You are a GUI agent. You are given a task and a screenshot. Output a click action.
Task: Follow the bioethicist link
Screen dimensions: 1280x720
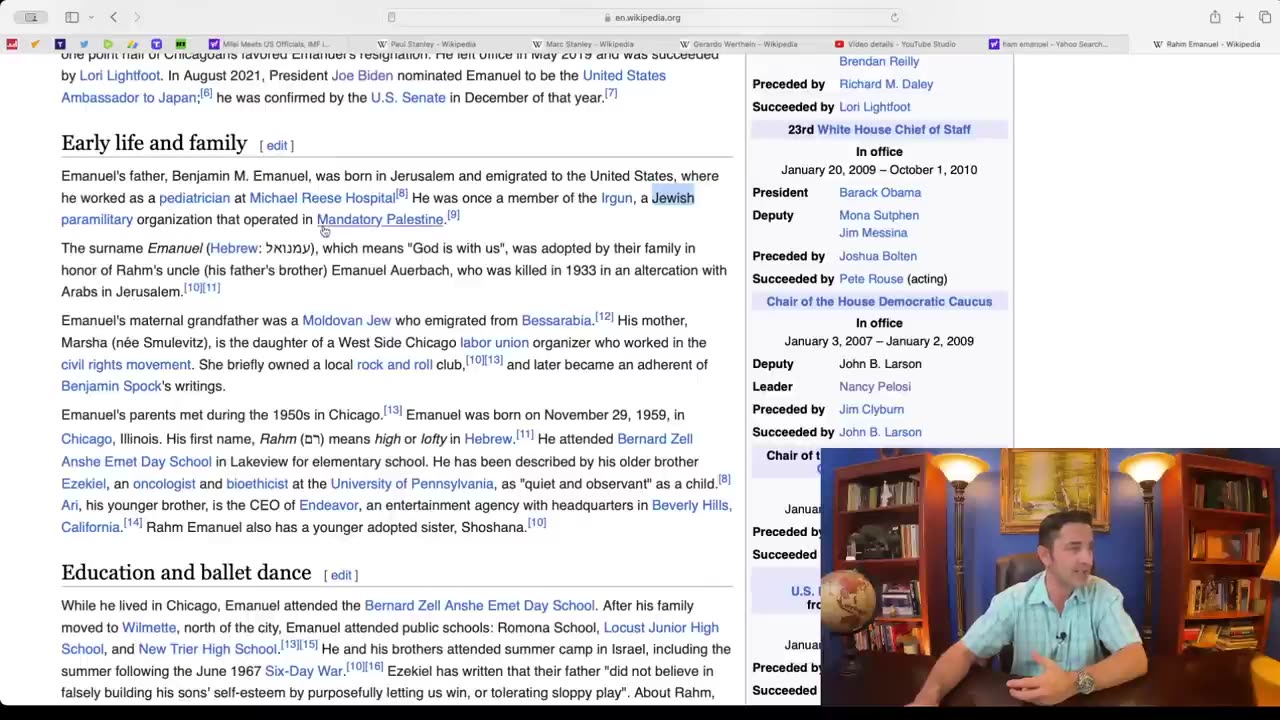coord(257,484)
